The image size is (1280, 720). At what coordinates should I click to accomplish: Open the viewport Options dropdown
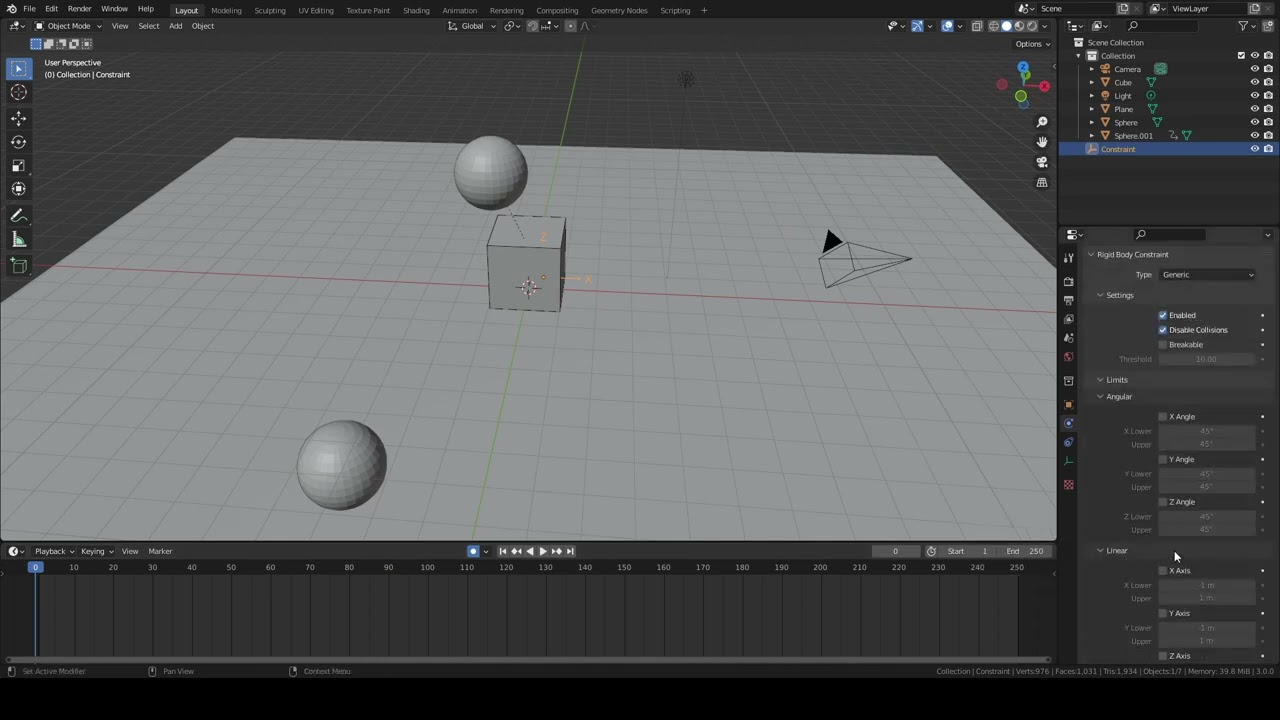[x=1033, y=44]
